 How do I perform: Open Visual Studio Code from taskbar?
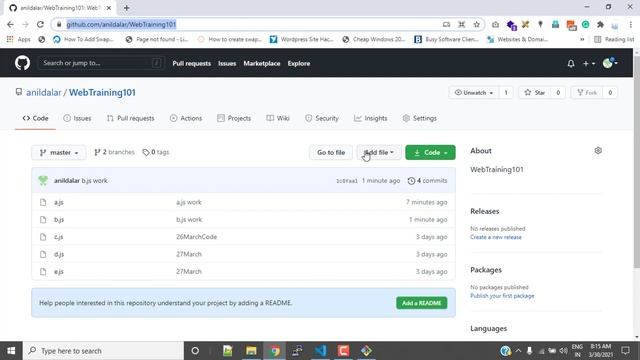321,351
